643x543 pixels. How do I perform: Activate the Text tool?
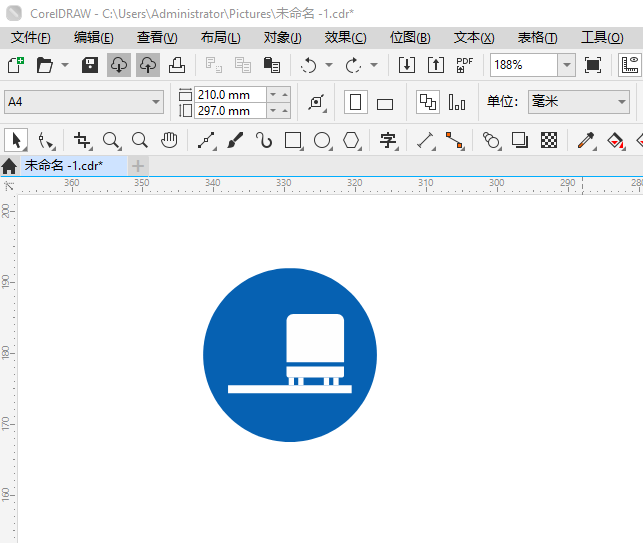[388, 140]
